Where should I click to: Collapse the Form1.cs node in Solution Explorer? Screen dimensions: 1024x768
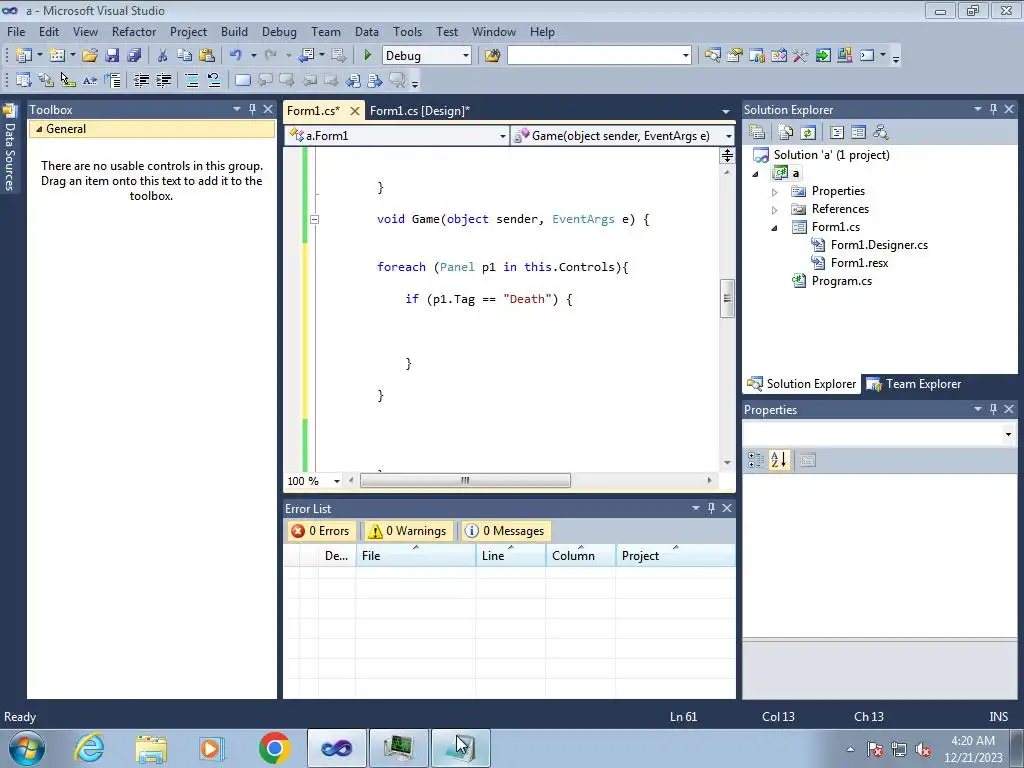tap(775, 228)
